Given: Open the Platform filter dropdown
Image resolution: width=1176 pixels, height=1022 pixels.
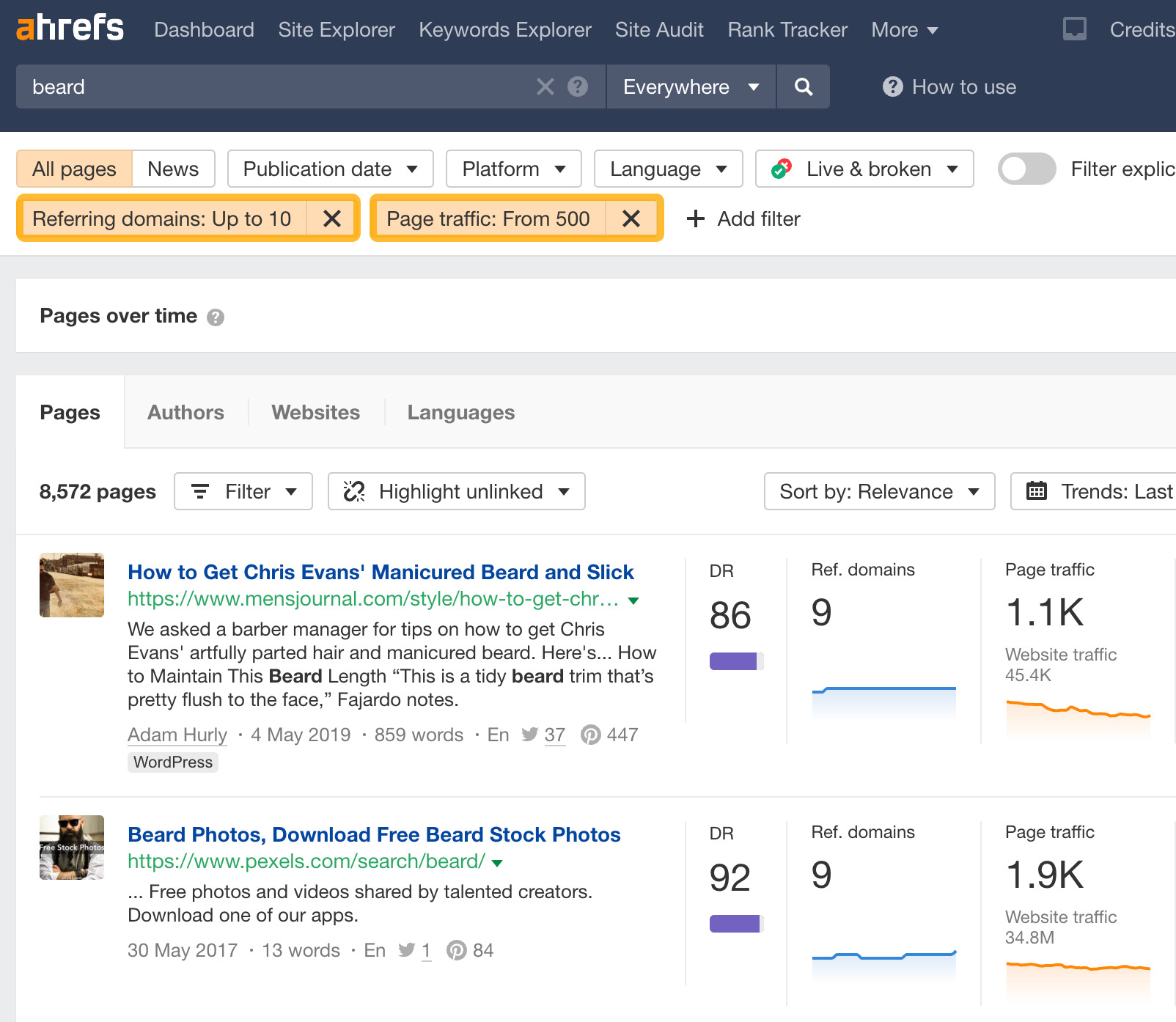Looking at the screenshot, I should (512, 169).
